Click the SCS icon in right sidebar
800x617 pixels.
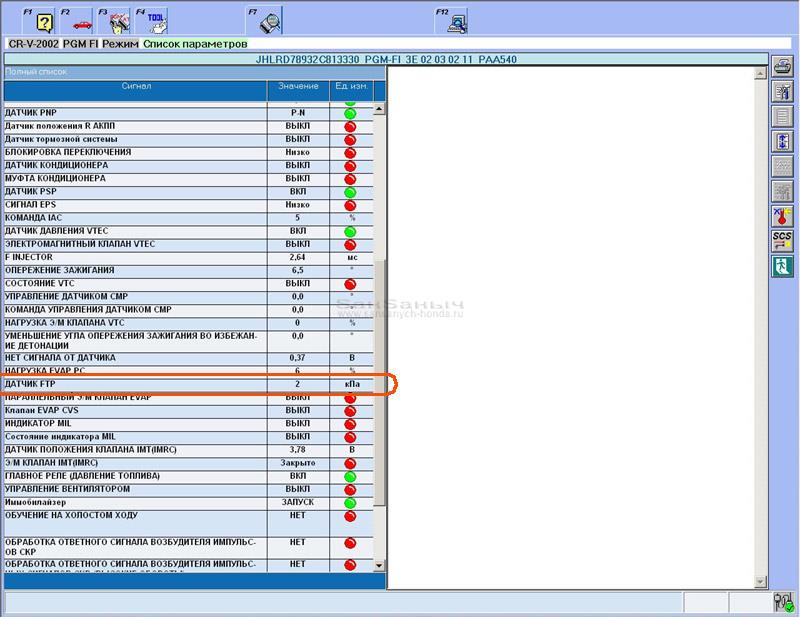(782, 242)
